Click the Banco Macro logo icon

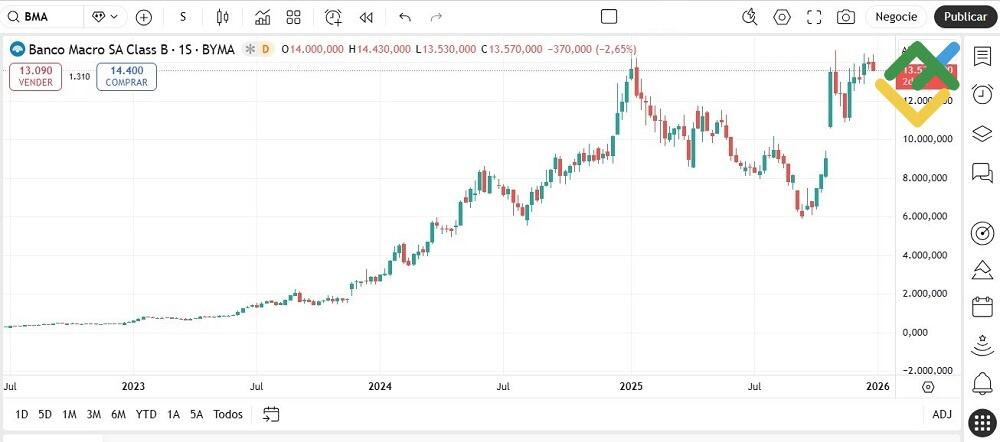(x=18, y=49)
